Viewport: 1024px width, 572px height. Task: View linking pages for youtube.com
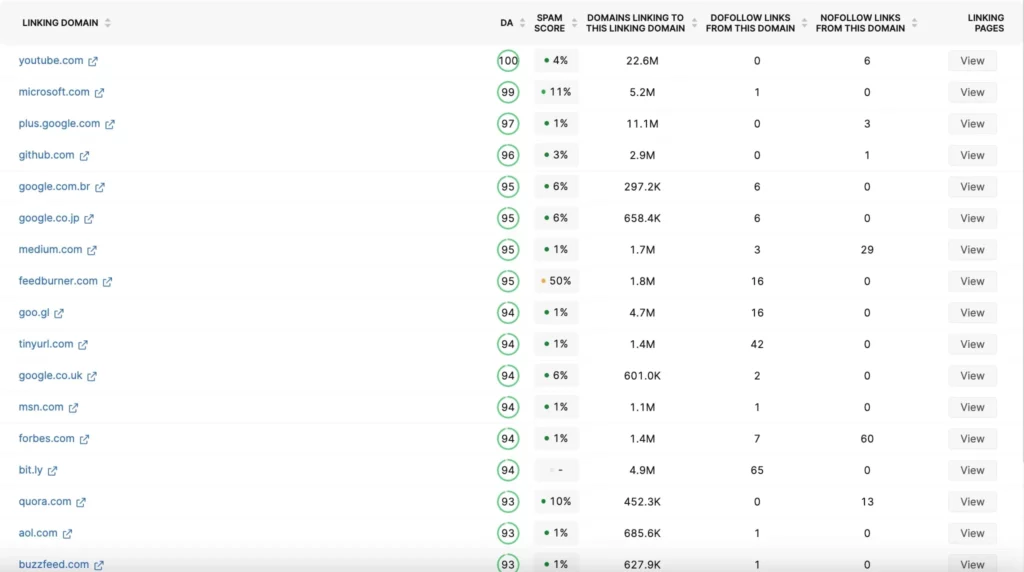point(972,61)
